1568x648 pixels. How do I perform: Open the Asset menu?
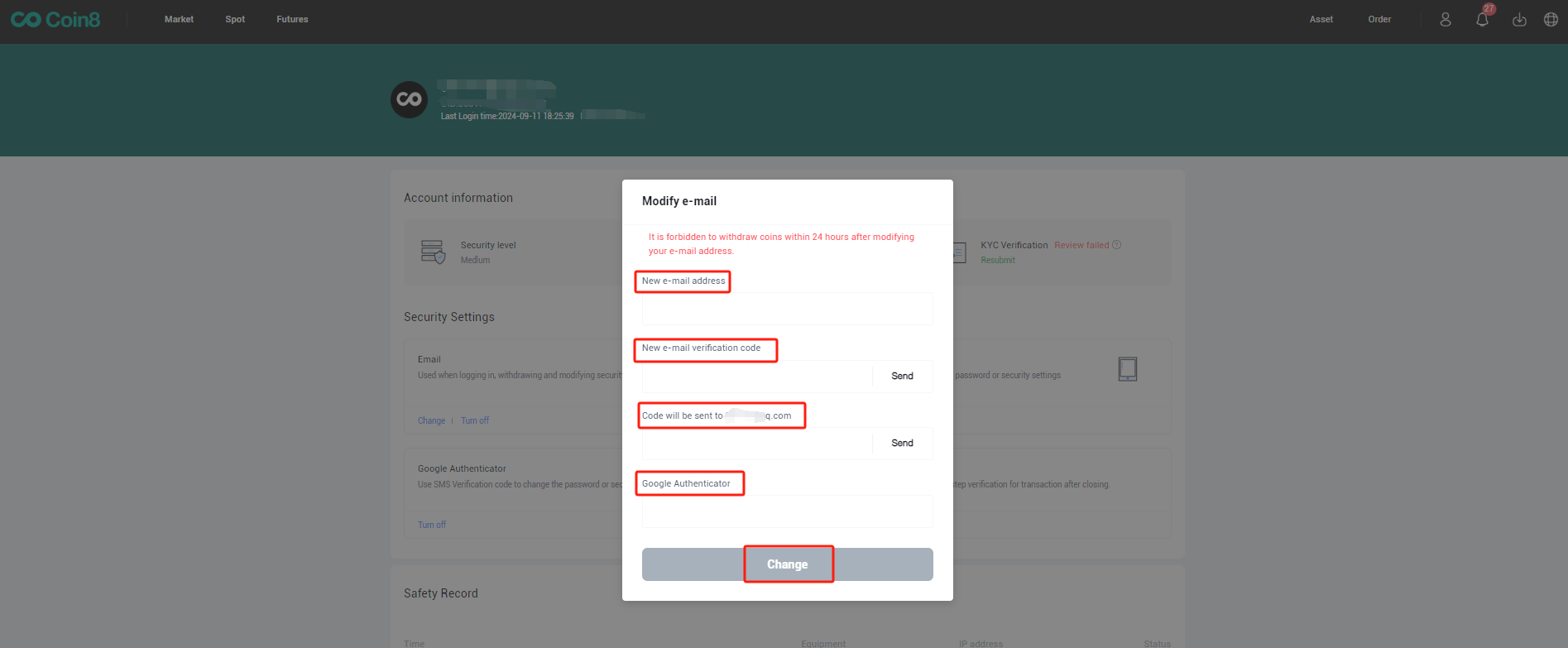(x=1321, y=20)
